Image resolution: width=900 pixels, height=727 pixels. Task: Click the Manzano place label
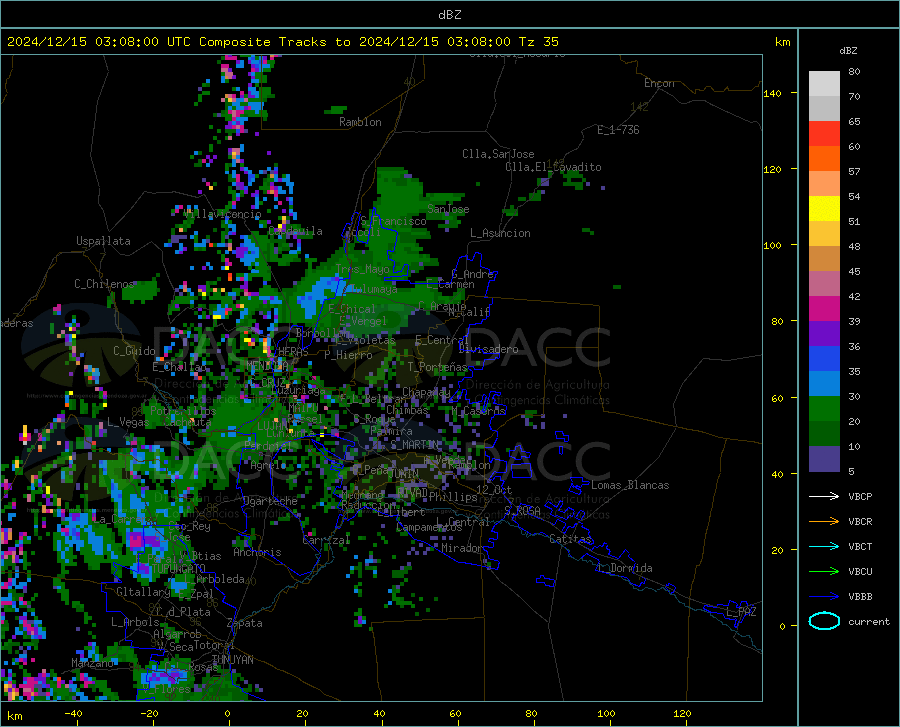(x=92, y=663)
